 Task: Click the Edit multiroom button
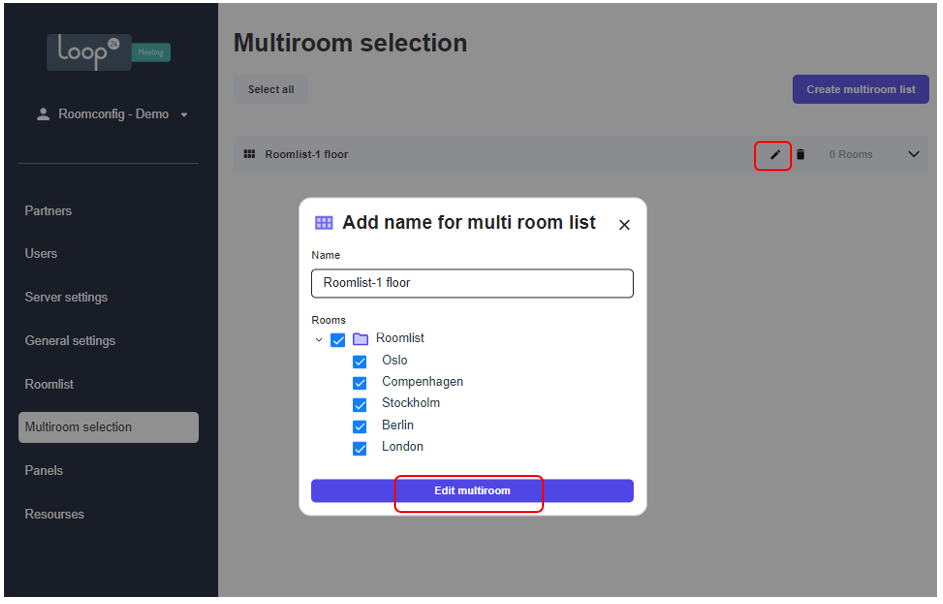click(x=472, y=491)
